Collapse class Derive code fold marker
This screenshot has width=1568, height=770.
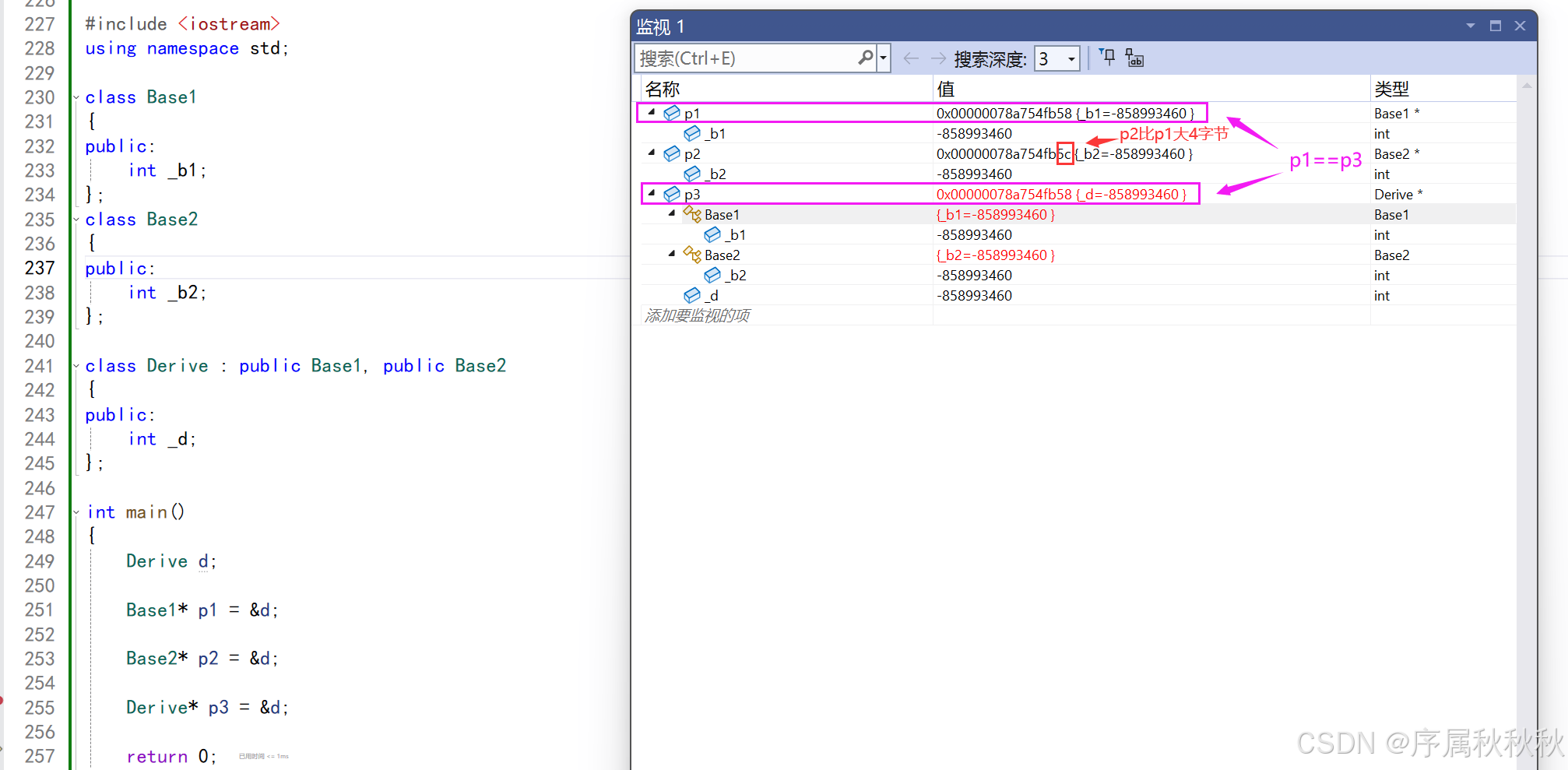tap(76, 366)
